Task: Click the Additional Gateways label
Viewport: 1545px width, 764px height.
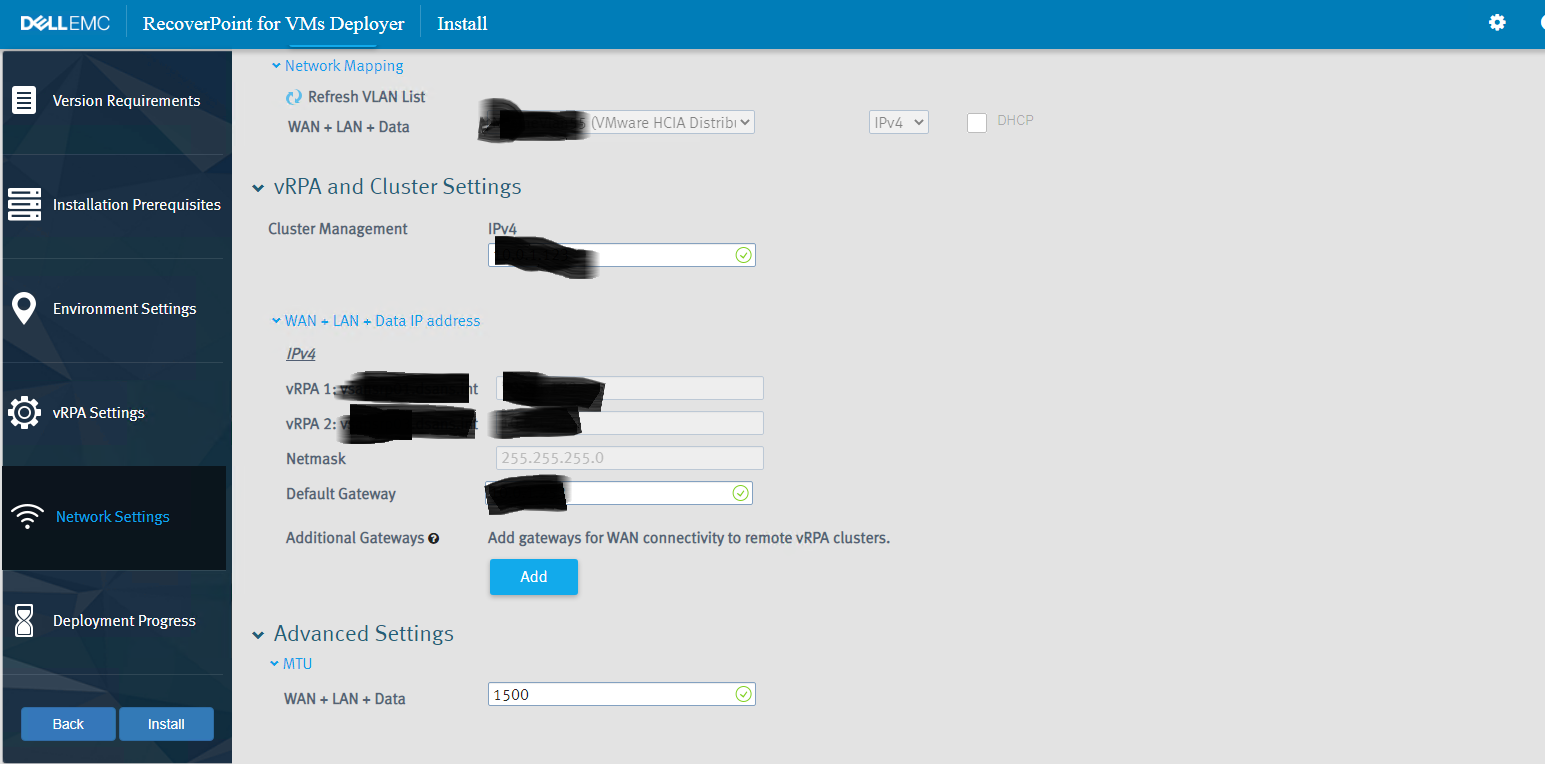Action: tap(355, 538)
